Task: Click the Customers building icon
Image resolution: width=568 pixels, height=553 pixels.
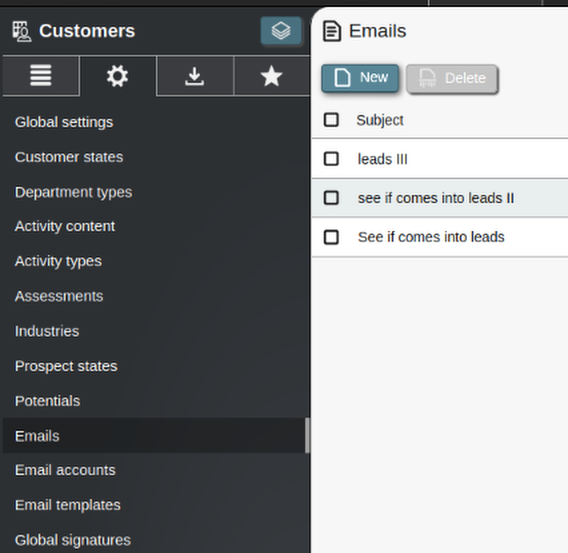Action: pyautogui.click(x=21, y=32)
